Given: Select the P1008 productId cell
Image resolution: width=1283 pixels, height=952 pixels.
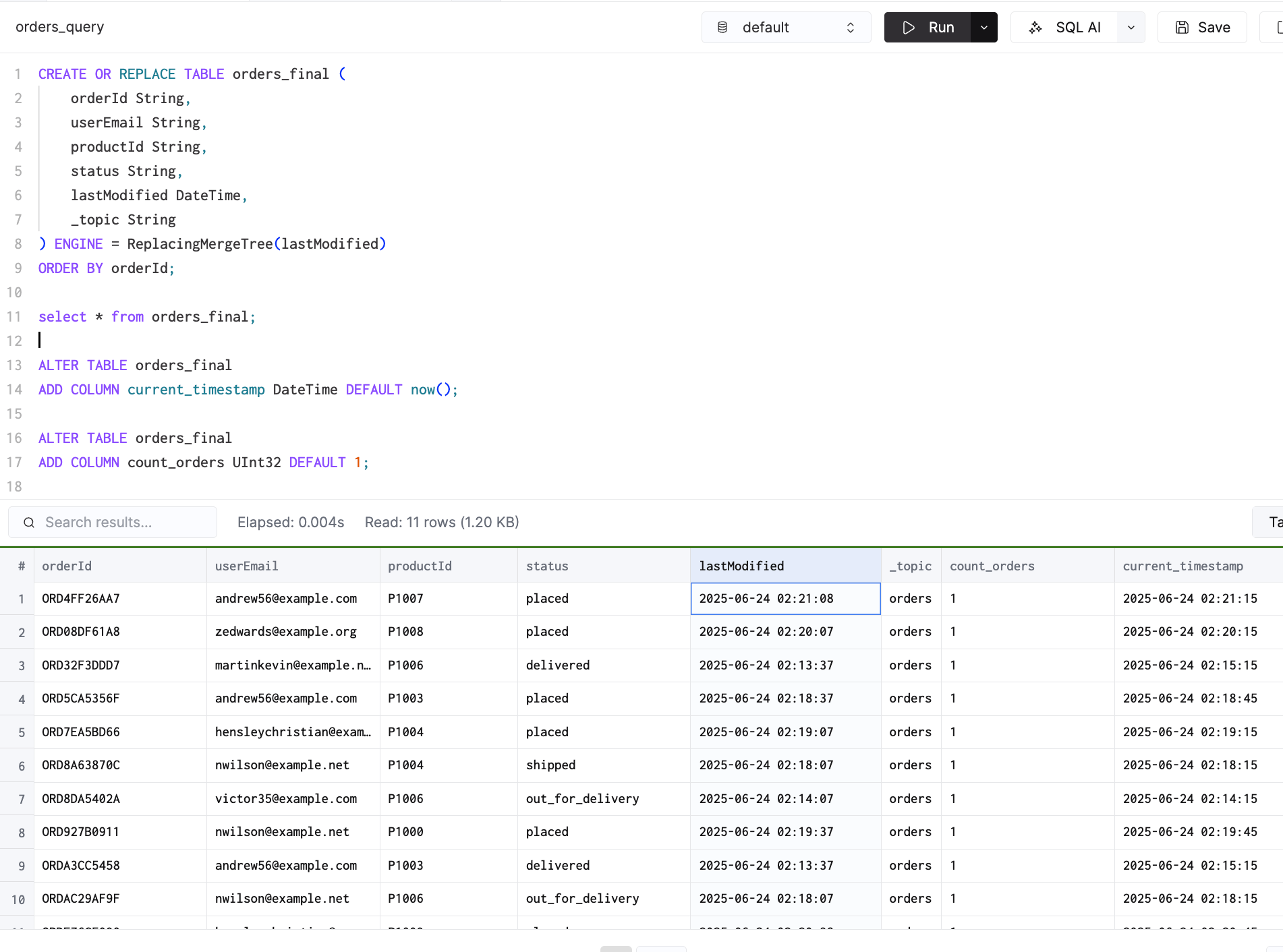Looking at the screenshot, I should tap(449, 632).
